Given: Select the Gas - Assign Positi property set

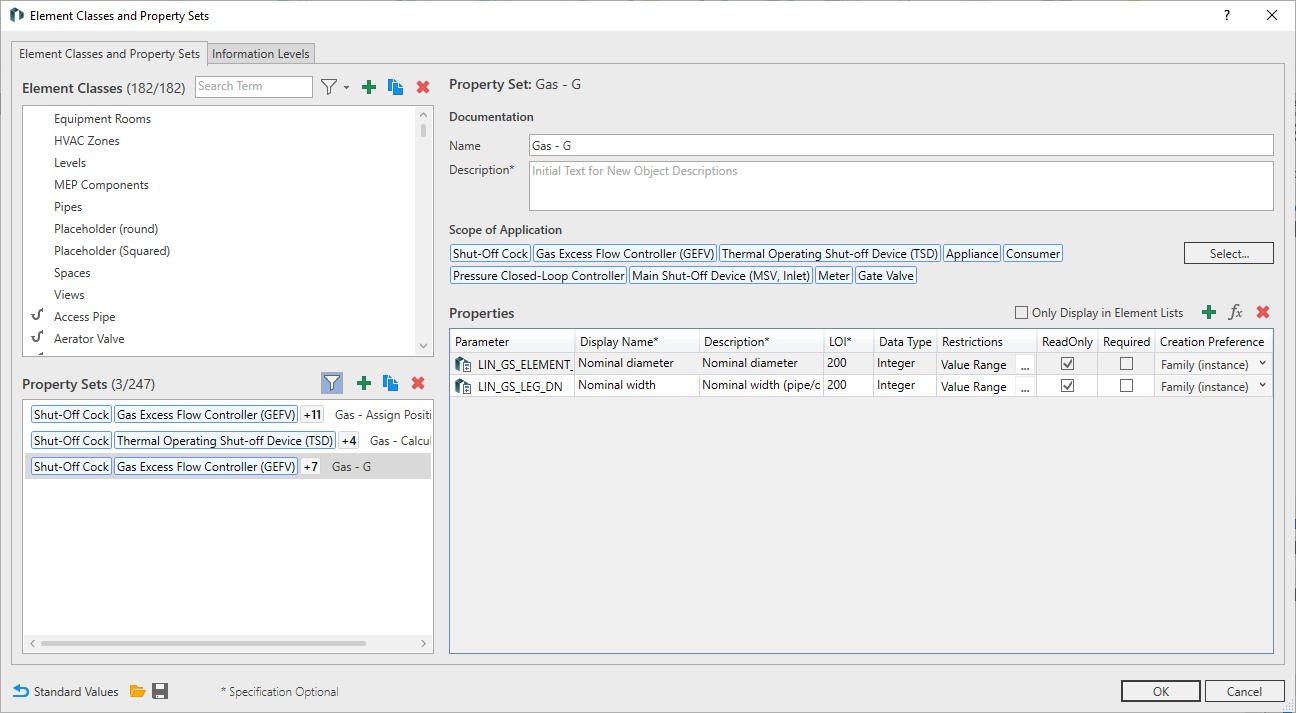Looking at the screenshot, I should [x=228, y=414].
